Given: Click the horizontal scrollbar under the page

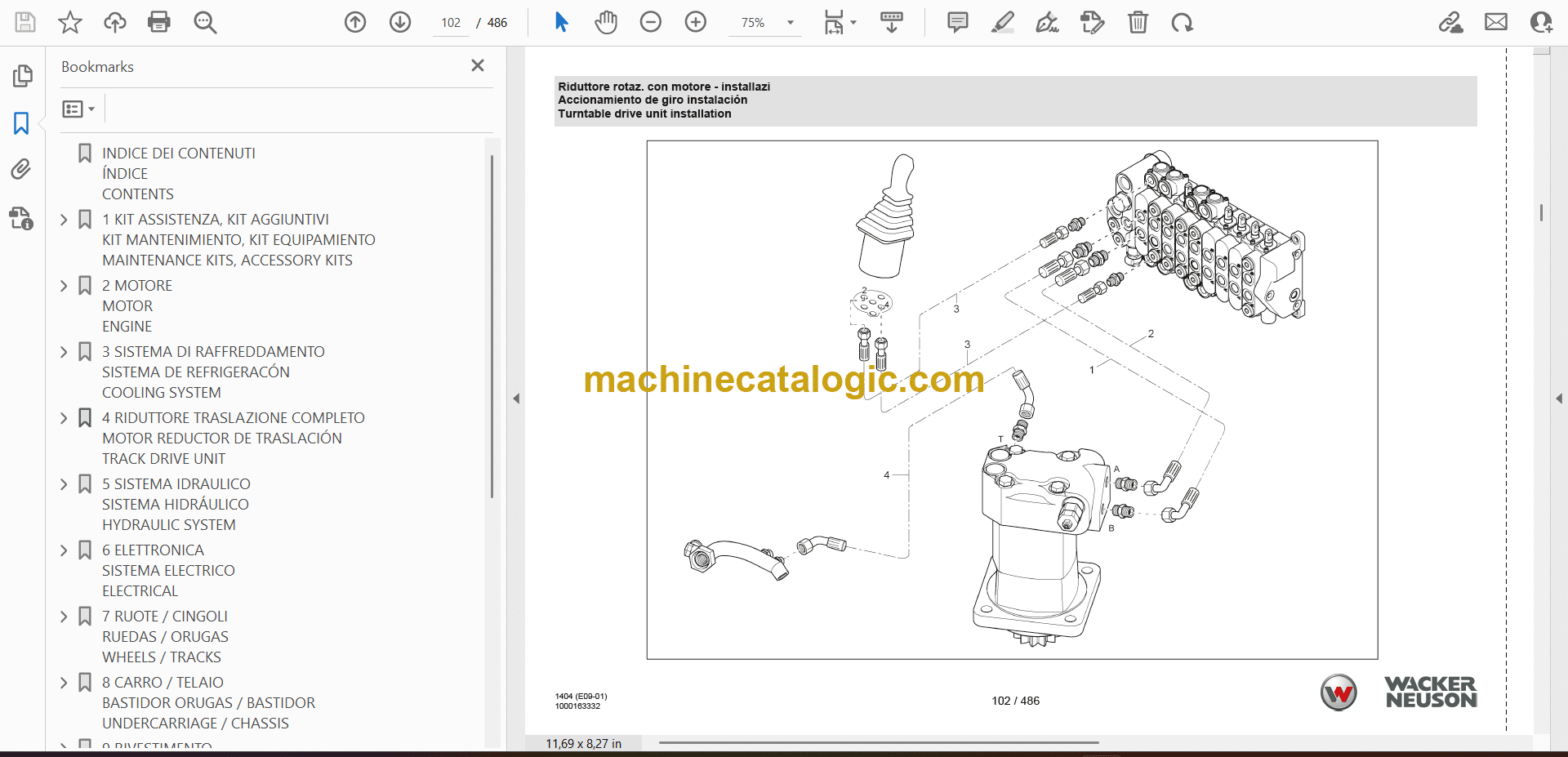Looking at the screenshot, I should point(878,743).
